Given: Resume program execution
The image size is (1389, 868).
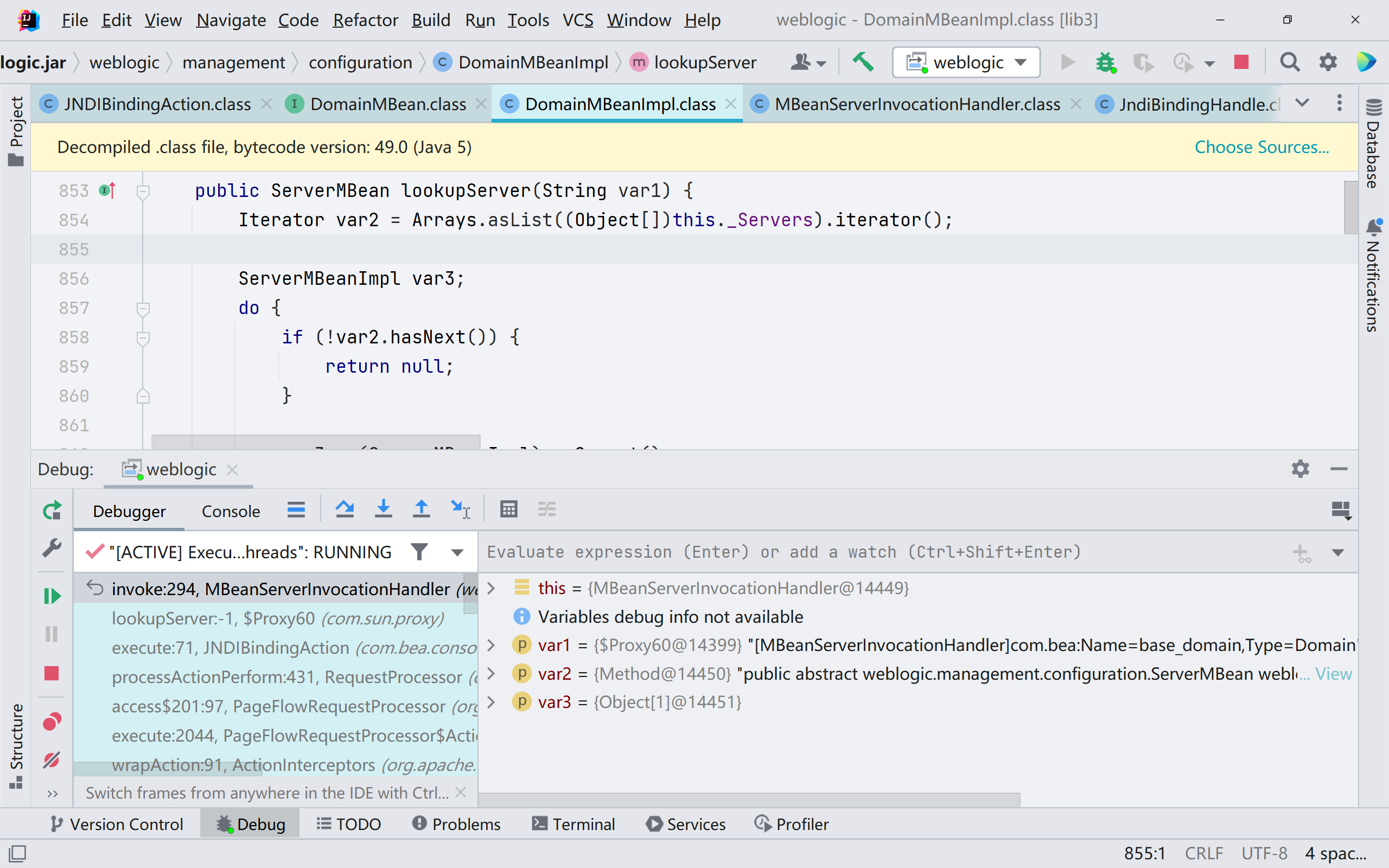Looking at the screenshot, I should point(52,596).
